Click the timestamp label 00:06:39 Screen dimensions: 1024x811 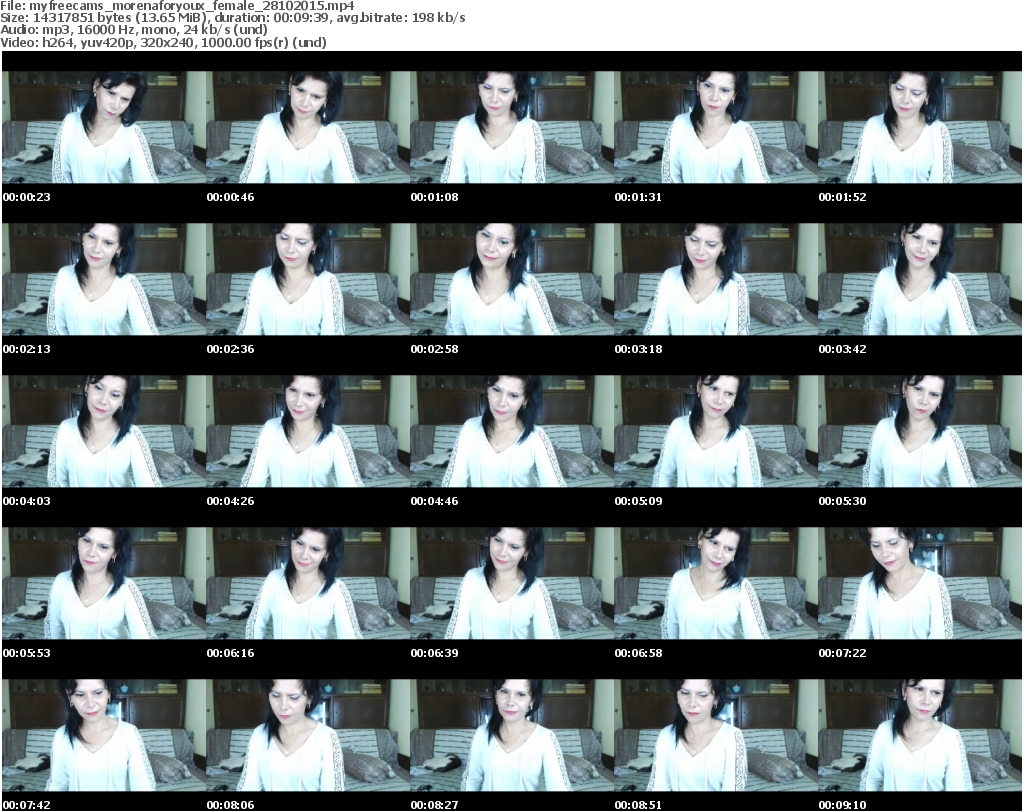(434, 653)
